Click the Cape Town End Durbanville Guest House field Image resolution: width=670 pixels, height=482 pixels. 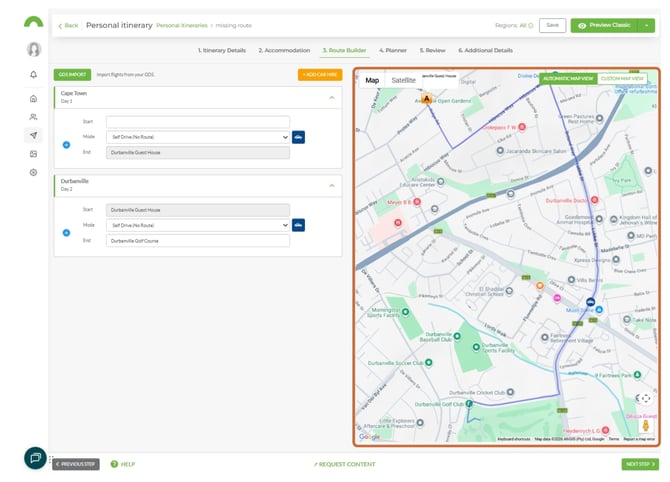coord(198,153)
